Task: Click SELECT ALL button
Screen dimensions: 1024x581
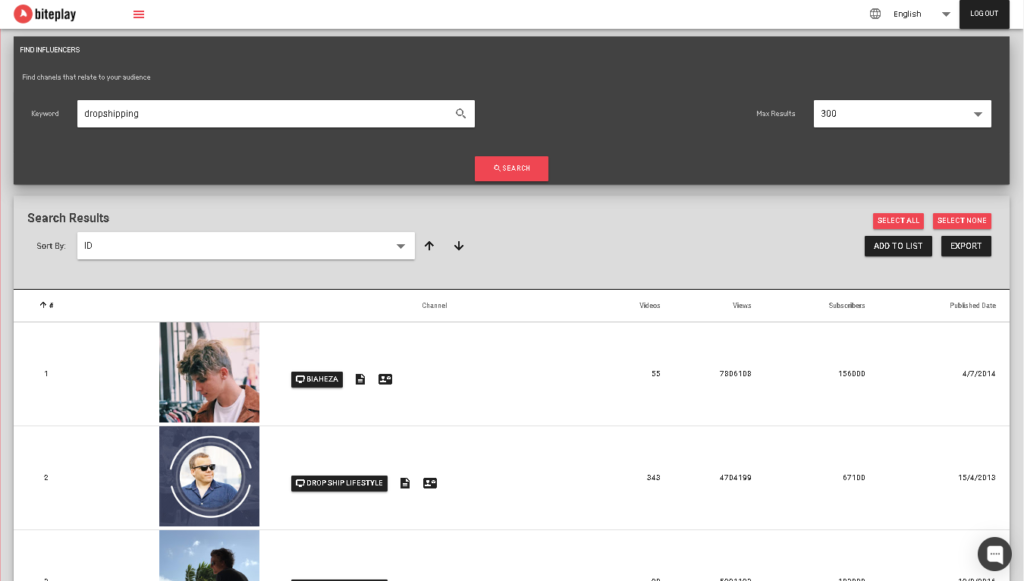Action: tap(898, 221)
